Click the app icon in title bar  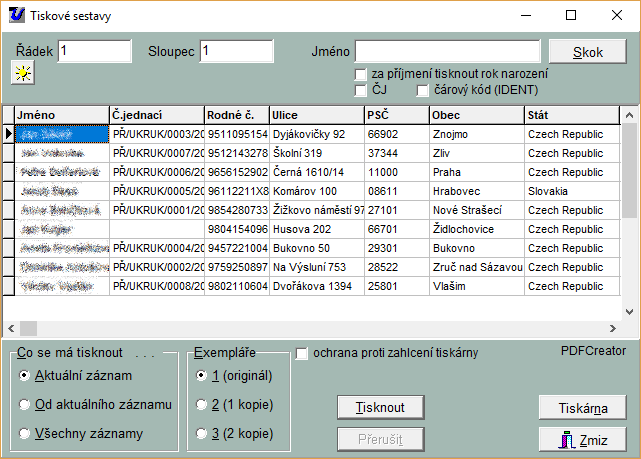coord(16,16)
